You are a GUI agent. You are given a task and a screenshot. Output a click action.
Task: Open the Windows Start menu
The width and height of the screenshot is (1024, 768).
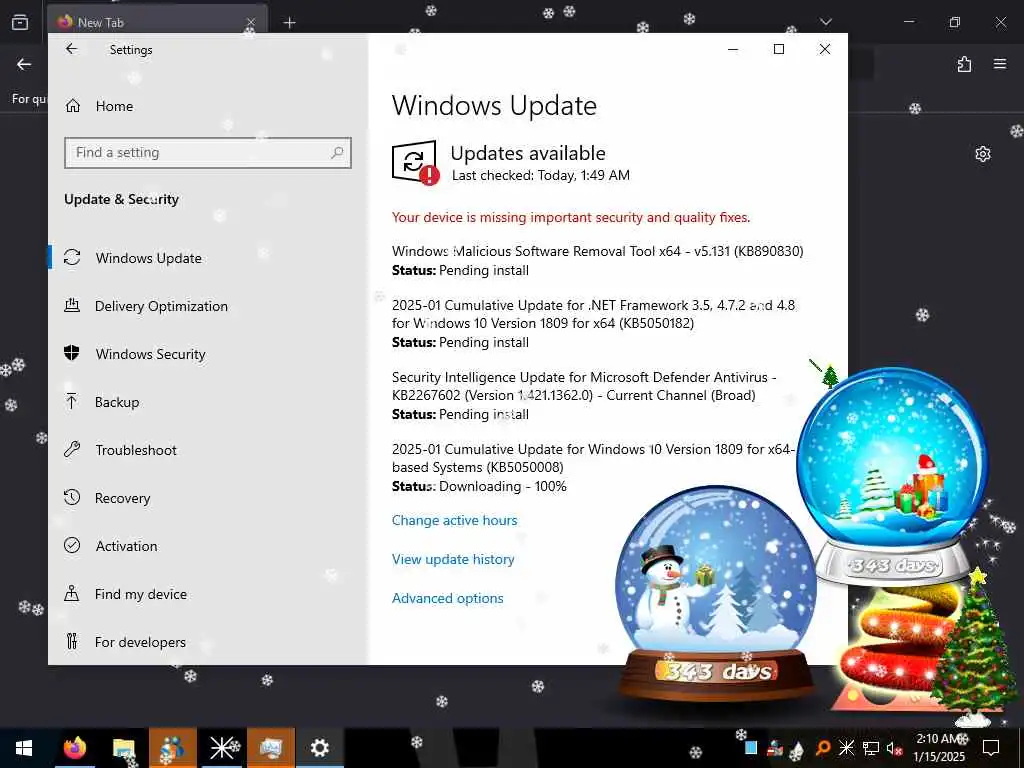(x=24, y=748)
